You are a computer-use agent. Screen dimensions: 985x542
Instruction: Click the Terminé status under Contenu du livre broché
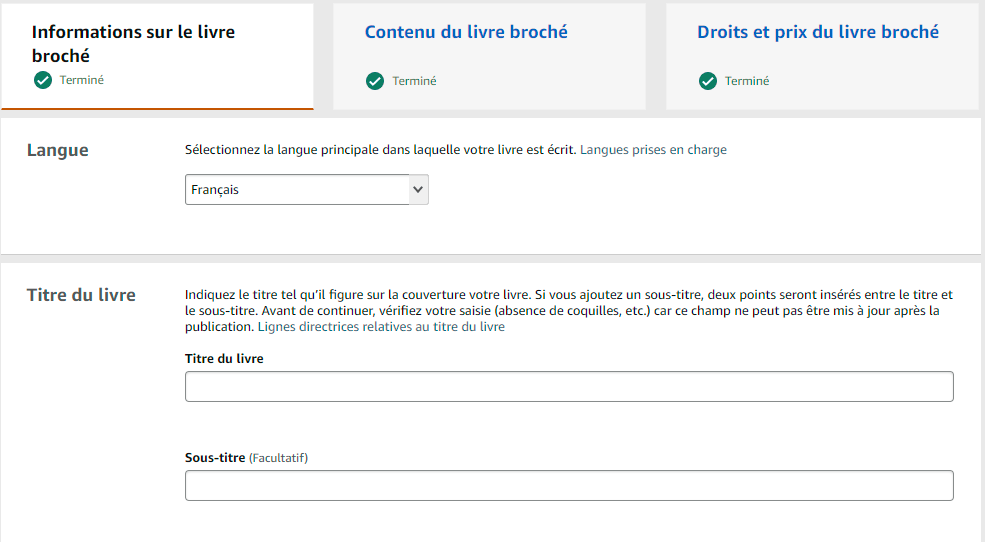tap(414, 81)
